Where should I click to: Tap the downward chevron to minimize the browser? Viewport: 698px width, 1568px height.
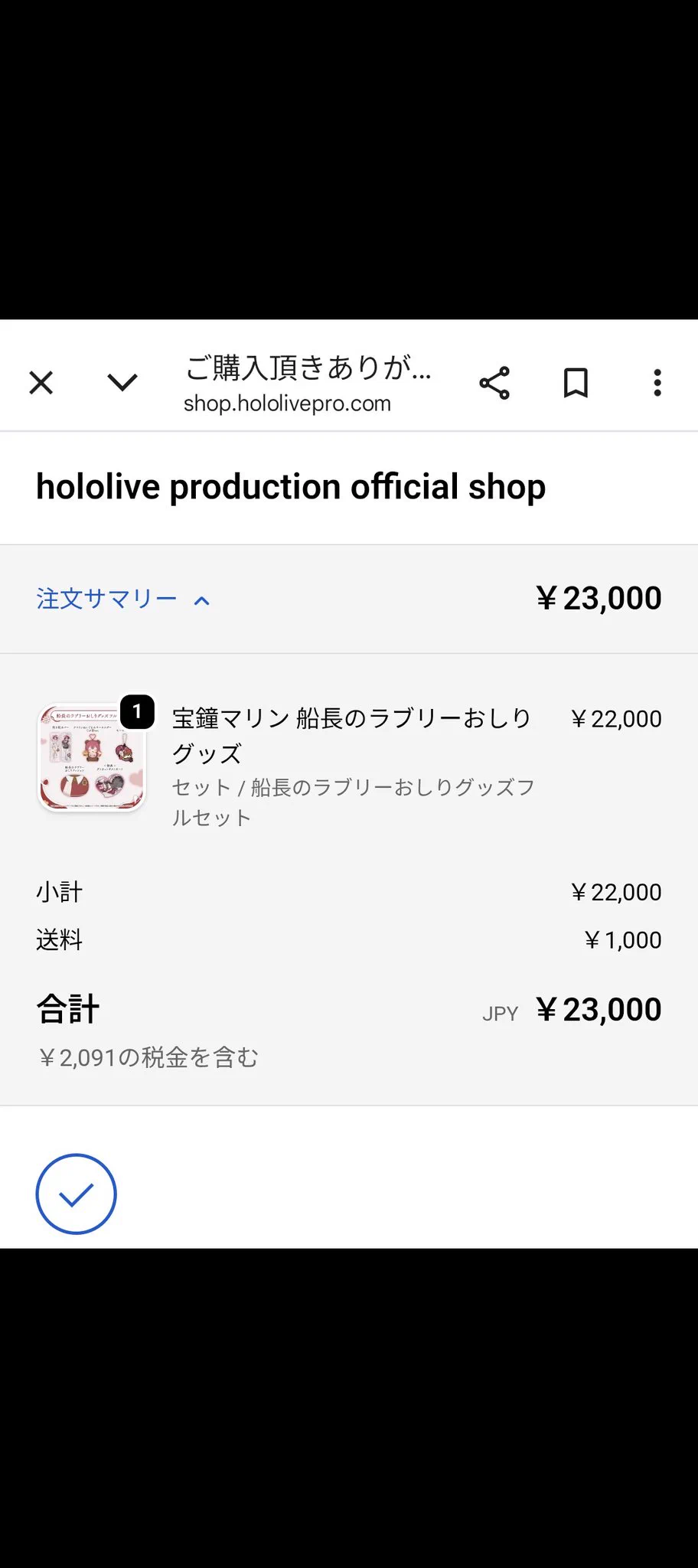pyautogui.click(x=122, y=382)
